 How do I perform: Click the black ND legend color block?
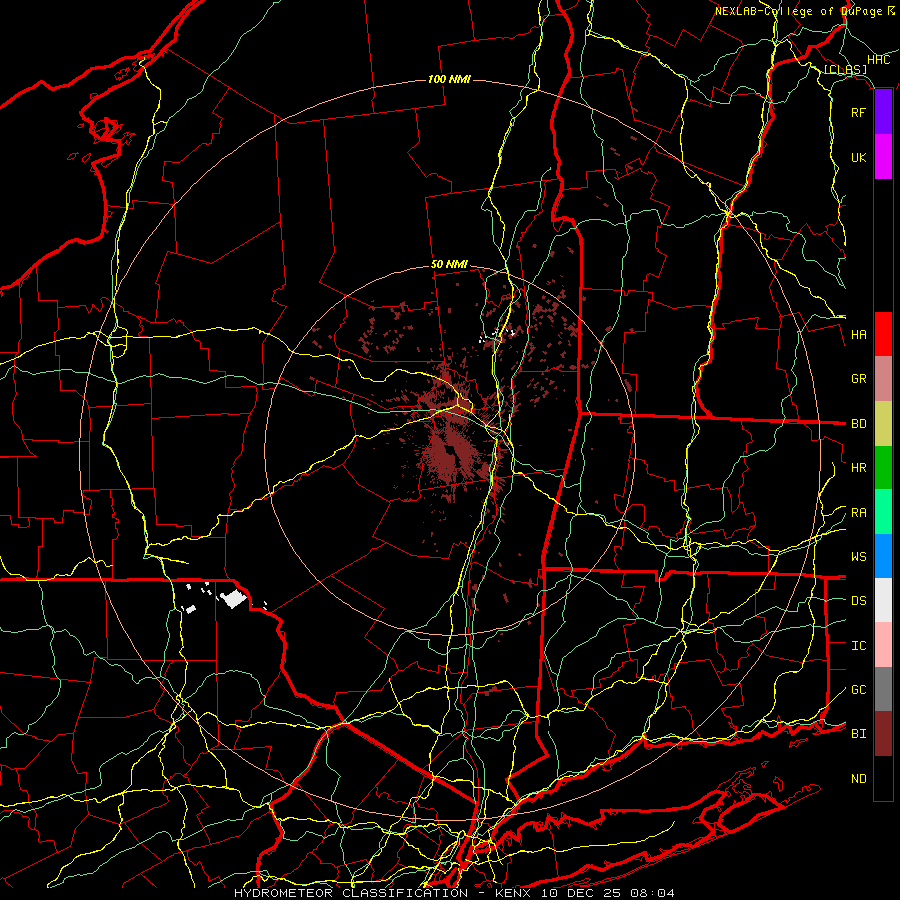(x=883, y=778)
